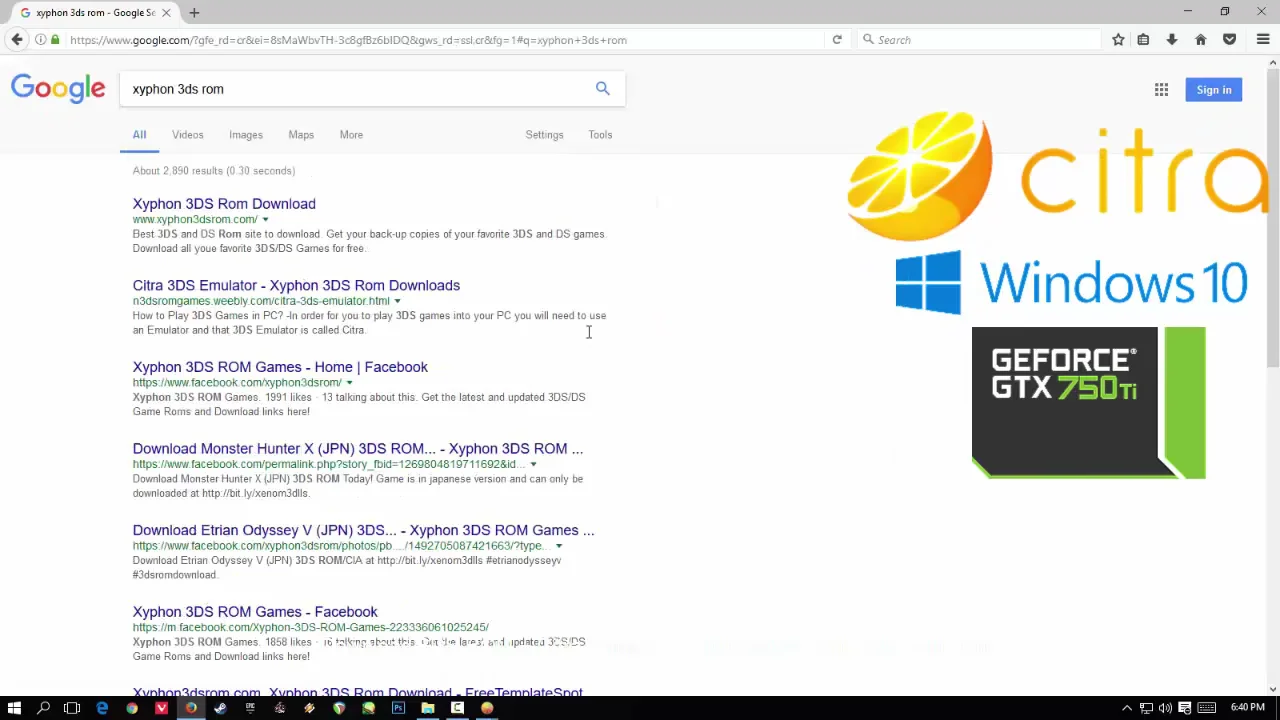1280x720 pixels.
Task: Open a new browser tab with plus
Action: click(194, 13)
